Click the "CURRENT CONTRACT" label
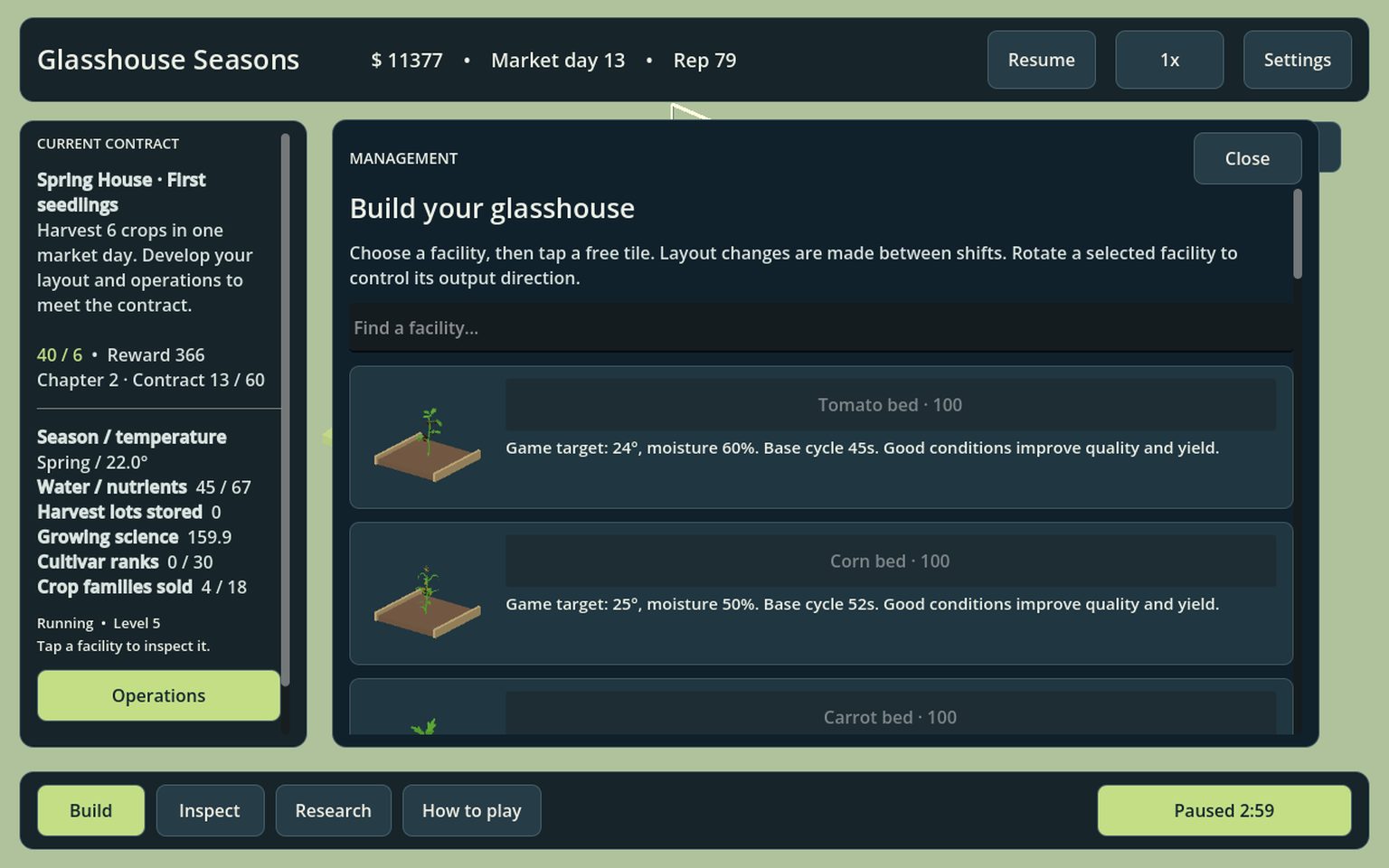 point(108,144)
